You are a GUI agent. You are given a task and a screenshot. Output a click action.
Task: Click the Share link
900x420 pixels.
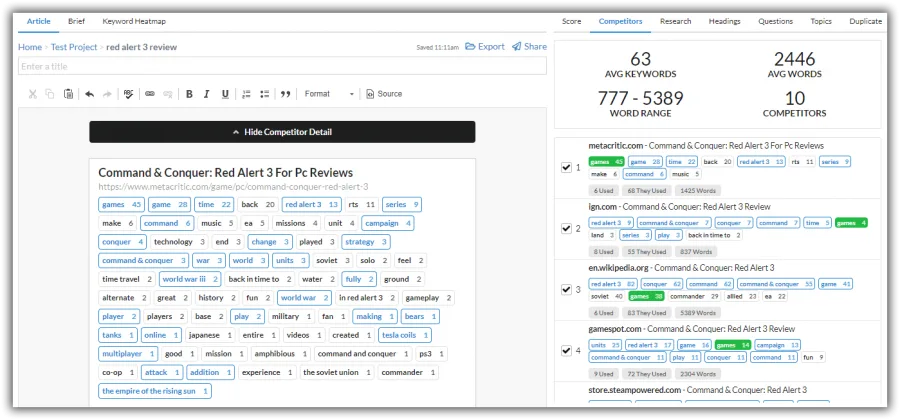click(529, 46)
